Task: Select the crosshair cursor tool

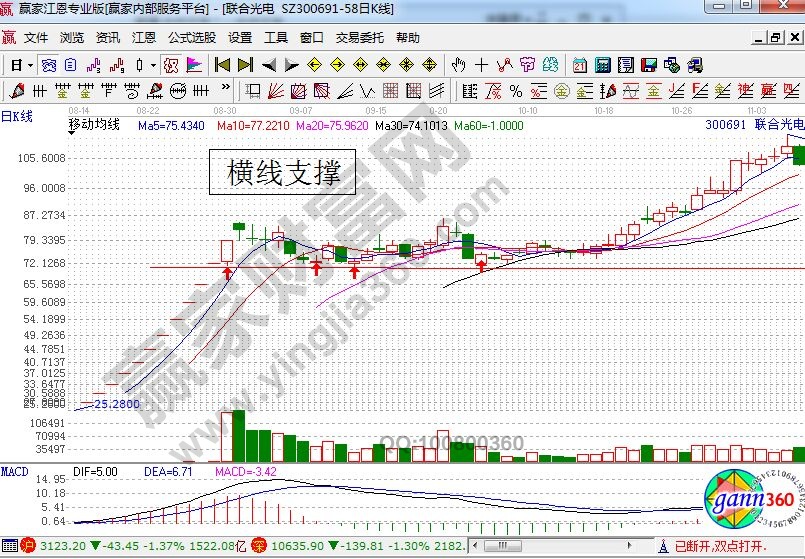Action: coord(482,65)
